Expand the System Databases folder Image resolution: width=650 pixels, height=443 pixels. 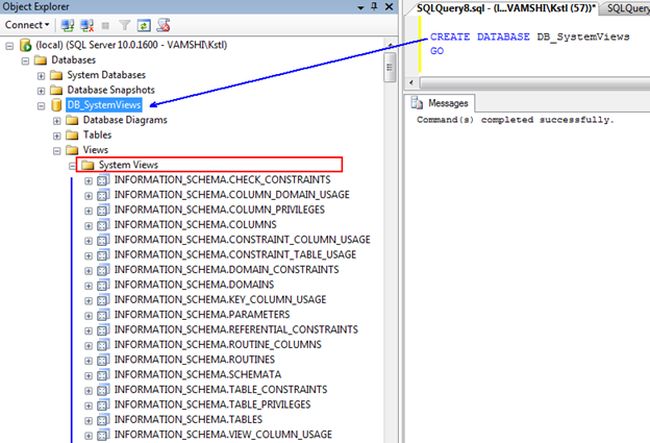pyautogui.click(x=41, y=75)
